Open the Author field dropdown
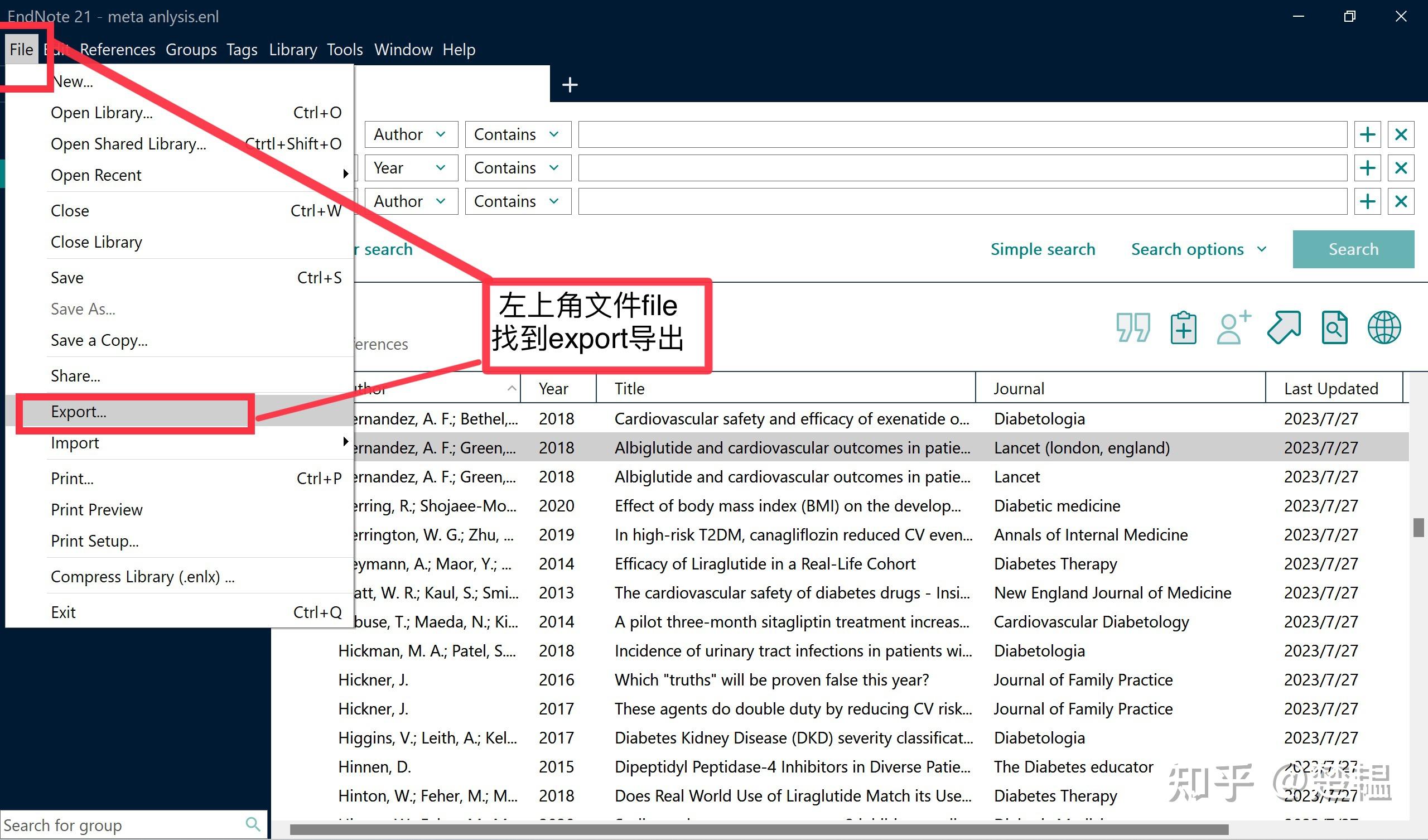The image size is (1428, 840). click(x=411, y=134)
